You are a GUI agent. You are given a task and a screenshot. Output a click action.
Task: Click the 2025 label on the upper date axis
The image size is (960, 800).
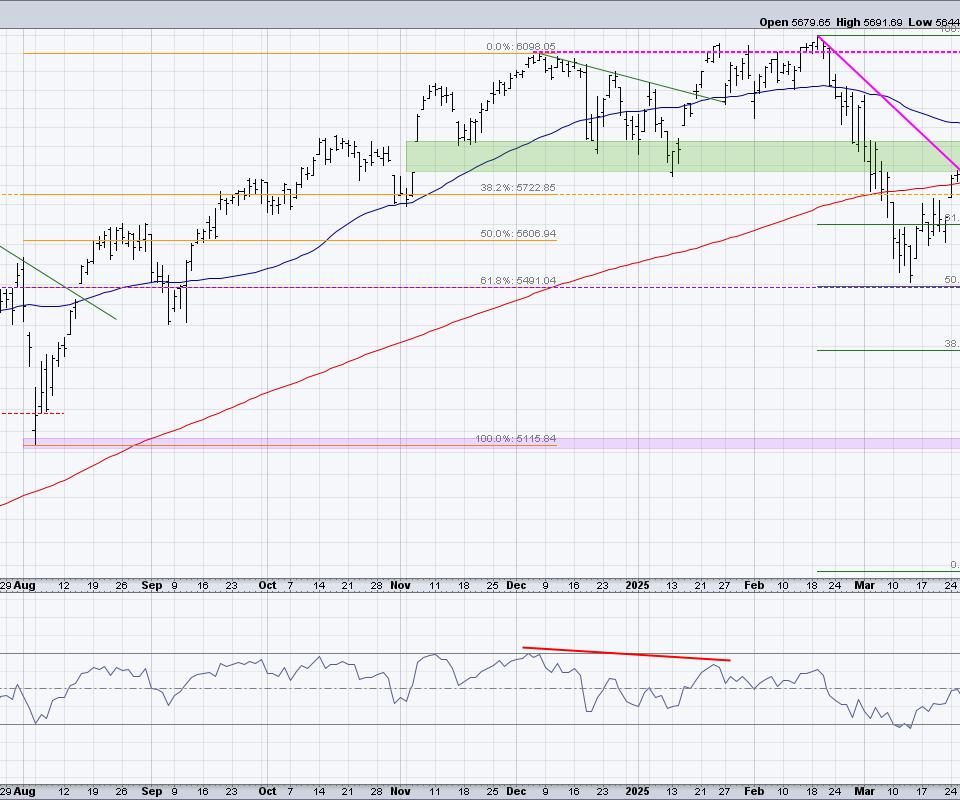[637, 585]
